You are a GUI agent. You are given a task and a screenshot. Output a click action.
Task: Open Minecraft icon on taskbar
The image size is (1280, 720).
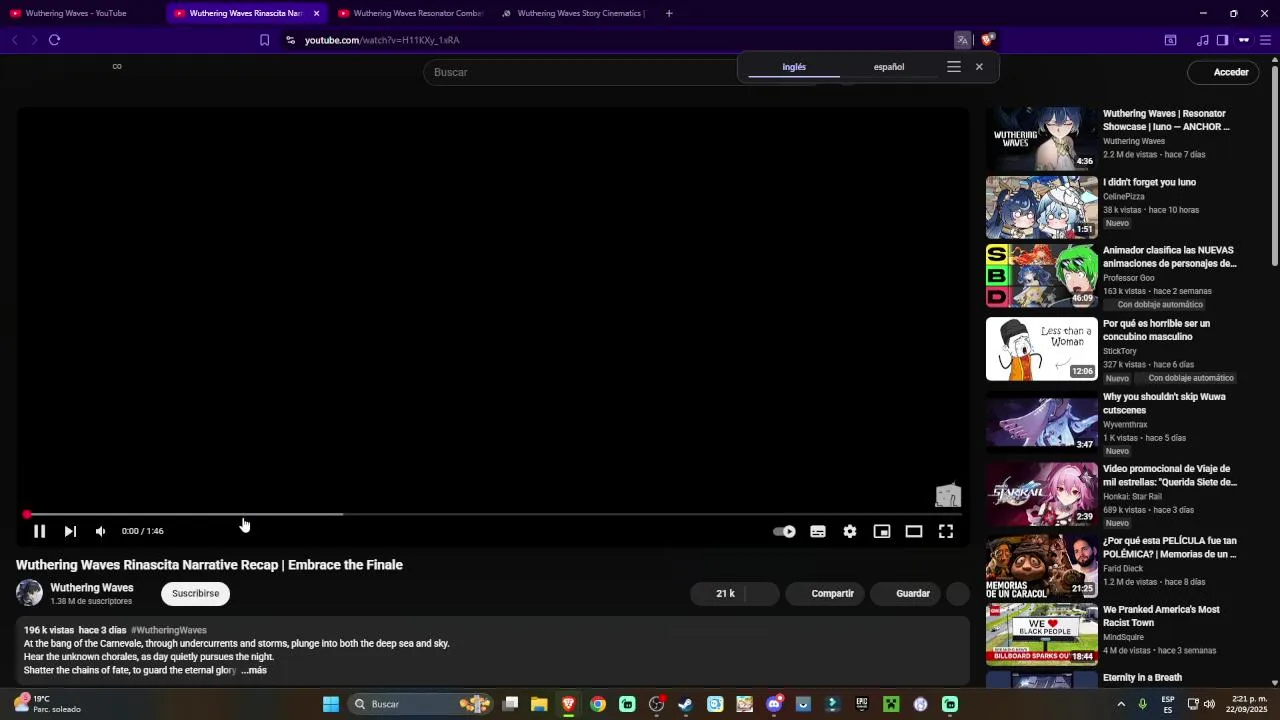click(891, 704)
